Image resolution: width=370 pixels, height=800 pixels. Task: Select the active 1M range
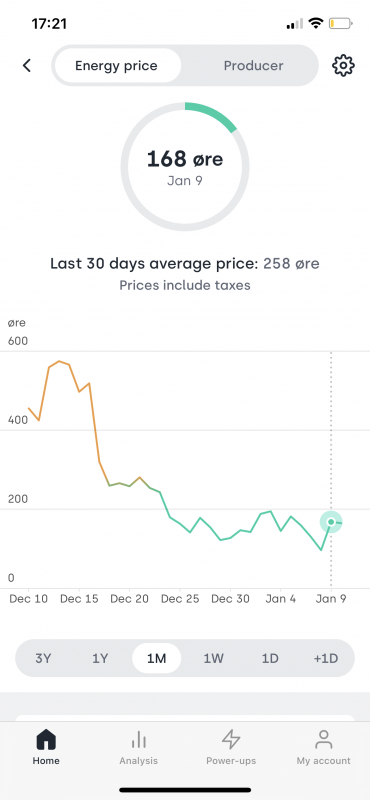[157, 658]
